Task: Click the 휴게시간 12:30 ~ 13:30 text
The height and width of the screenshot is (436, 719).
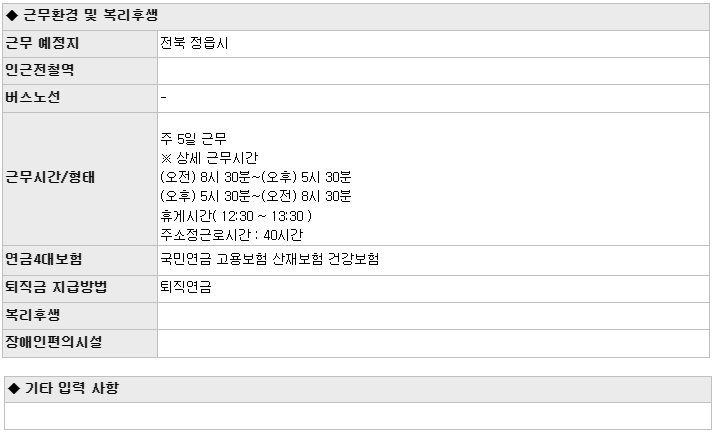Action: pyautogui.click(x=236, y=216)
